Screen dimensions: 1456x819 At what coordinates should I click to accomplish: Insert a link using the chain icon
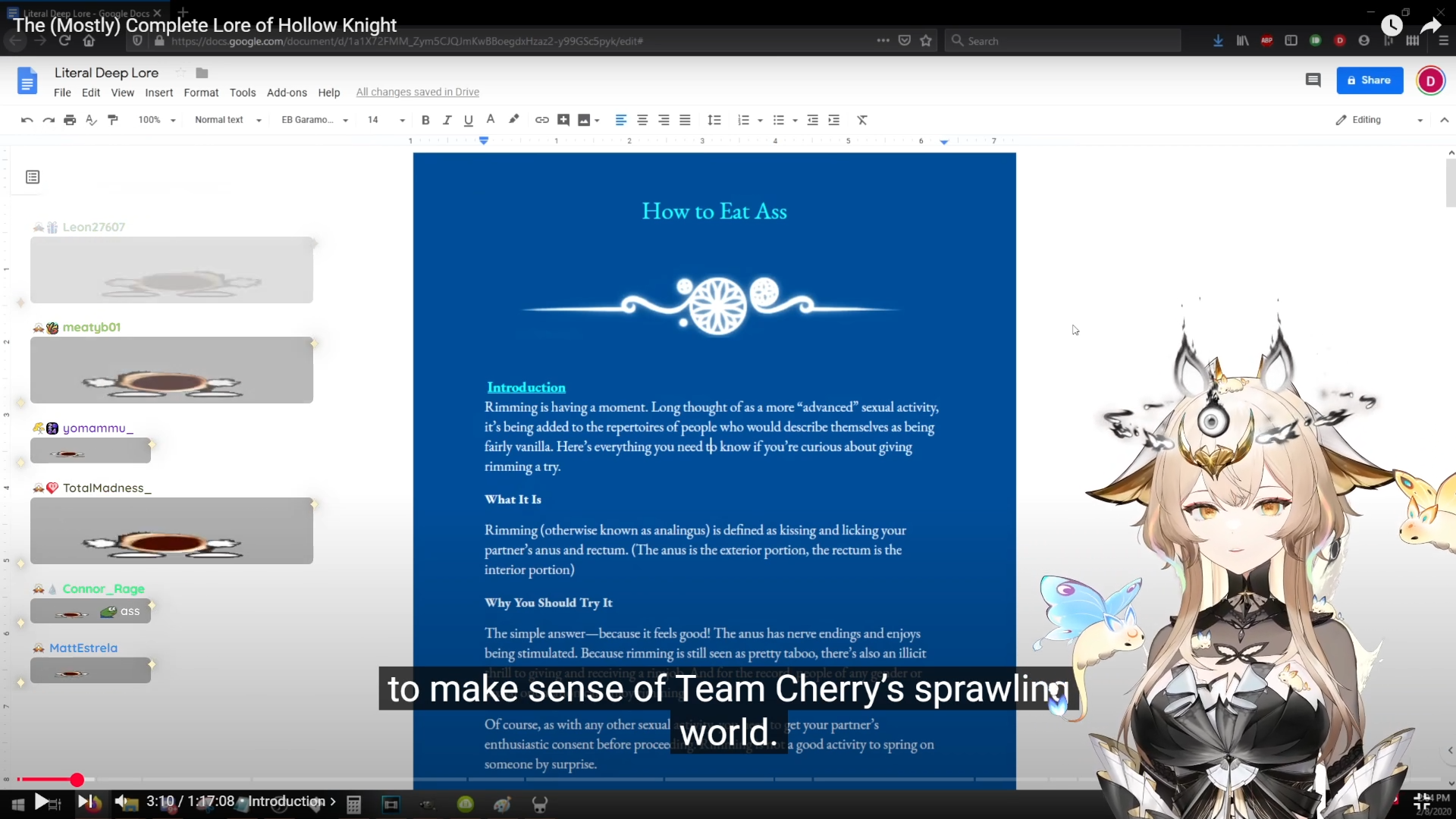tap(541, 120)
